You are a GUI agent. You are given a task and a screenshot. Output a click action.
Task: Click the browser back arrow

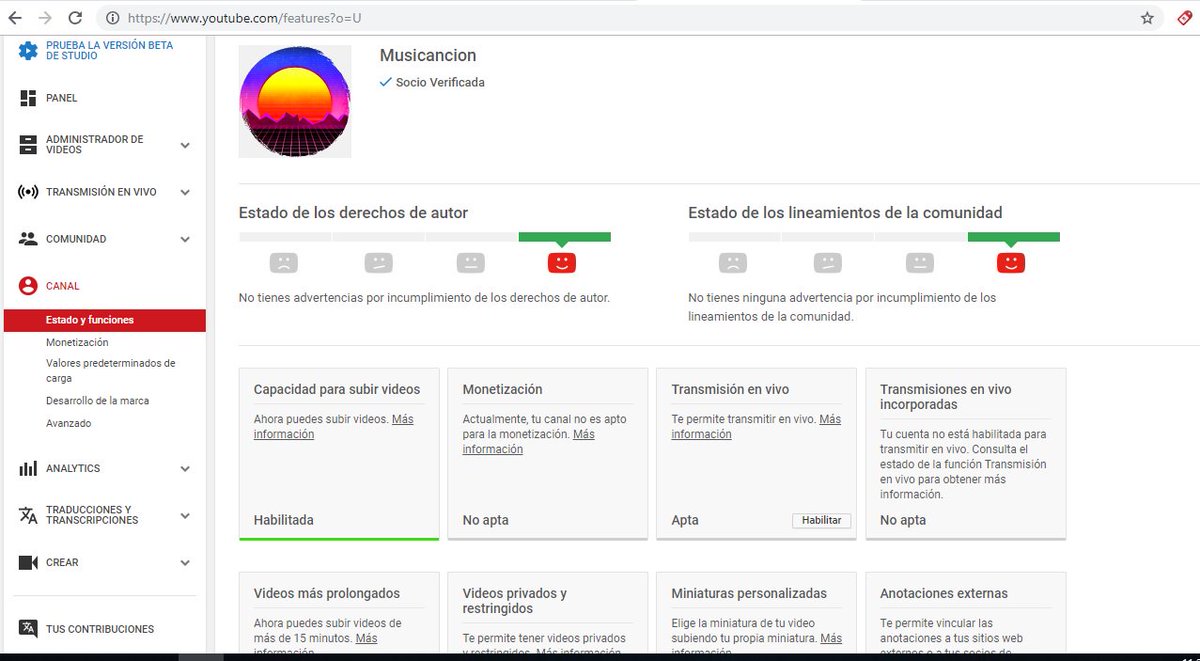coord(15,18)
